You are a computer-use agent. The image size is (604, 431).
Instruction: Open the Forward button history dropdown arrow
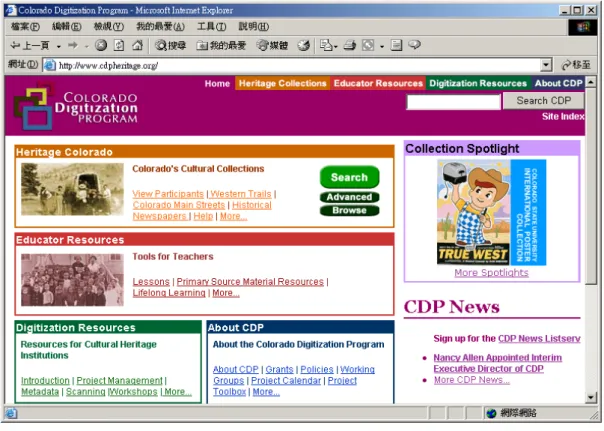click(x=86, y=46)
